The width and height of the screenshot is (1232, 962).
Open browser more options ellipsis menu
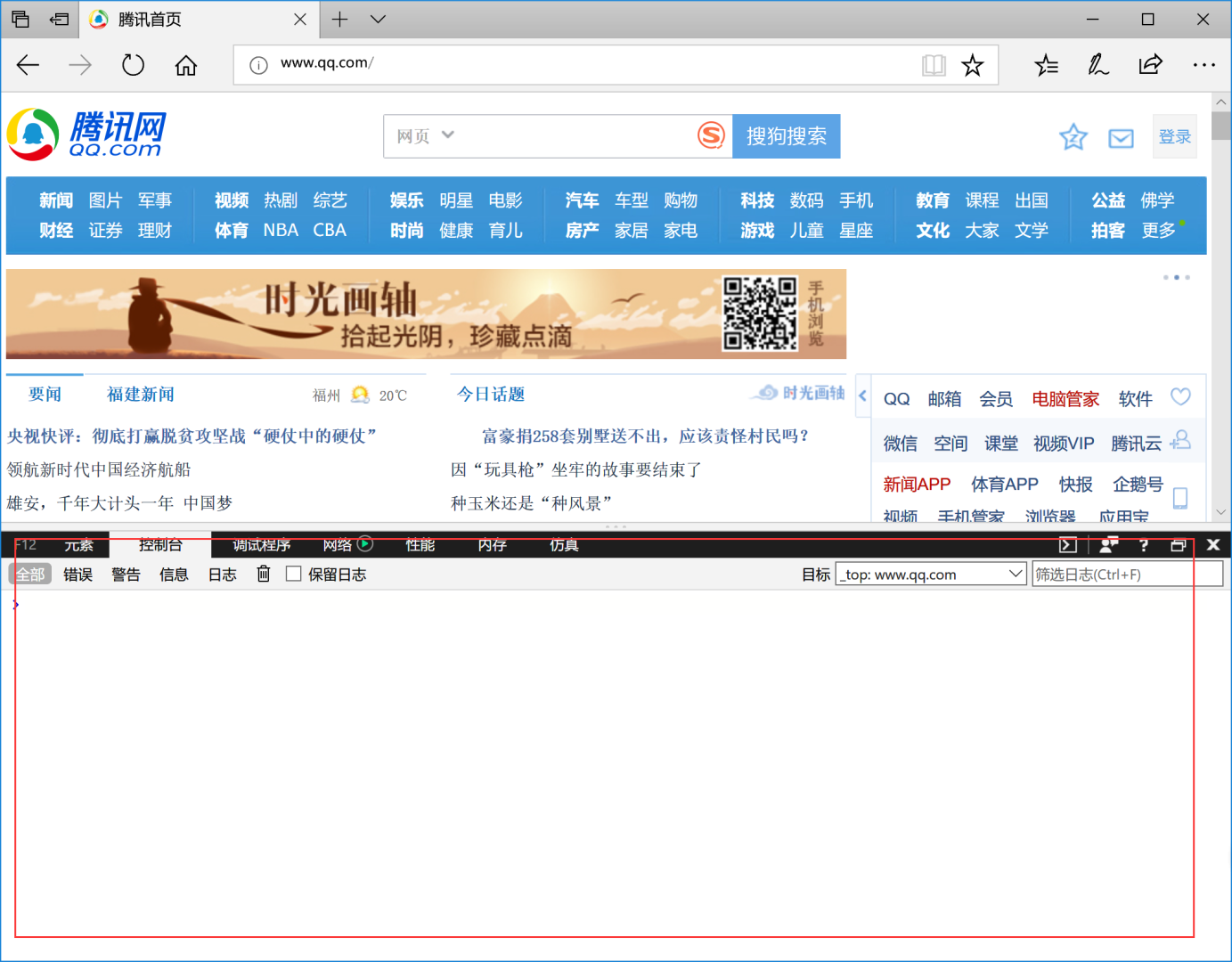1203,64
